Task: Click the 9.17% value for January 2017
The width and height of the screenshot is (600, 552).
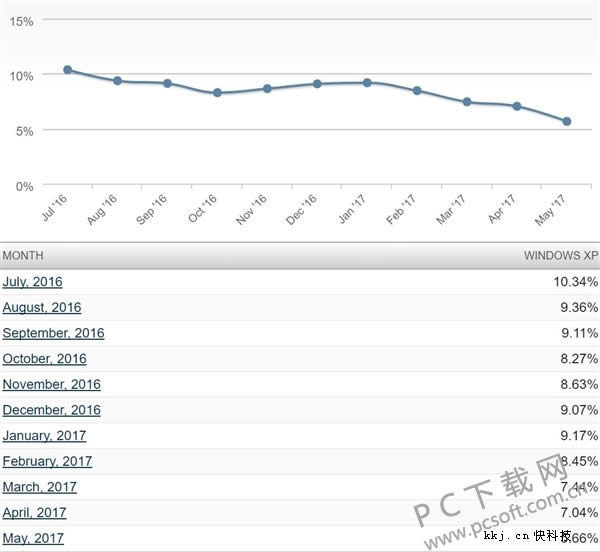Action: [x=579, y=436]
